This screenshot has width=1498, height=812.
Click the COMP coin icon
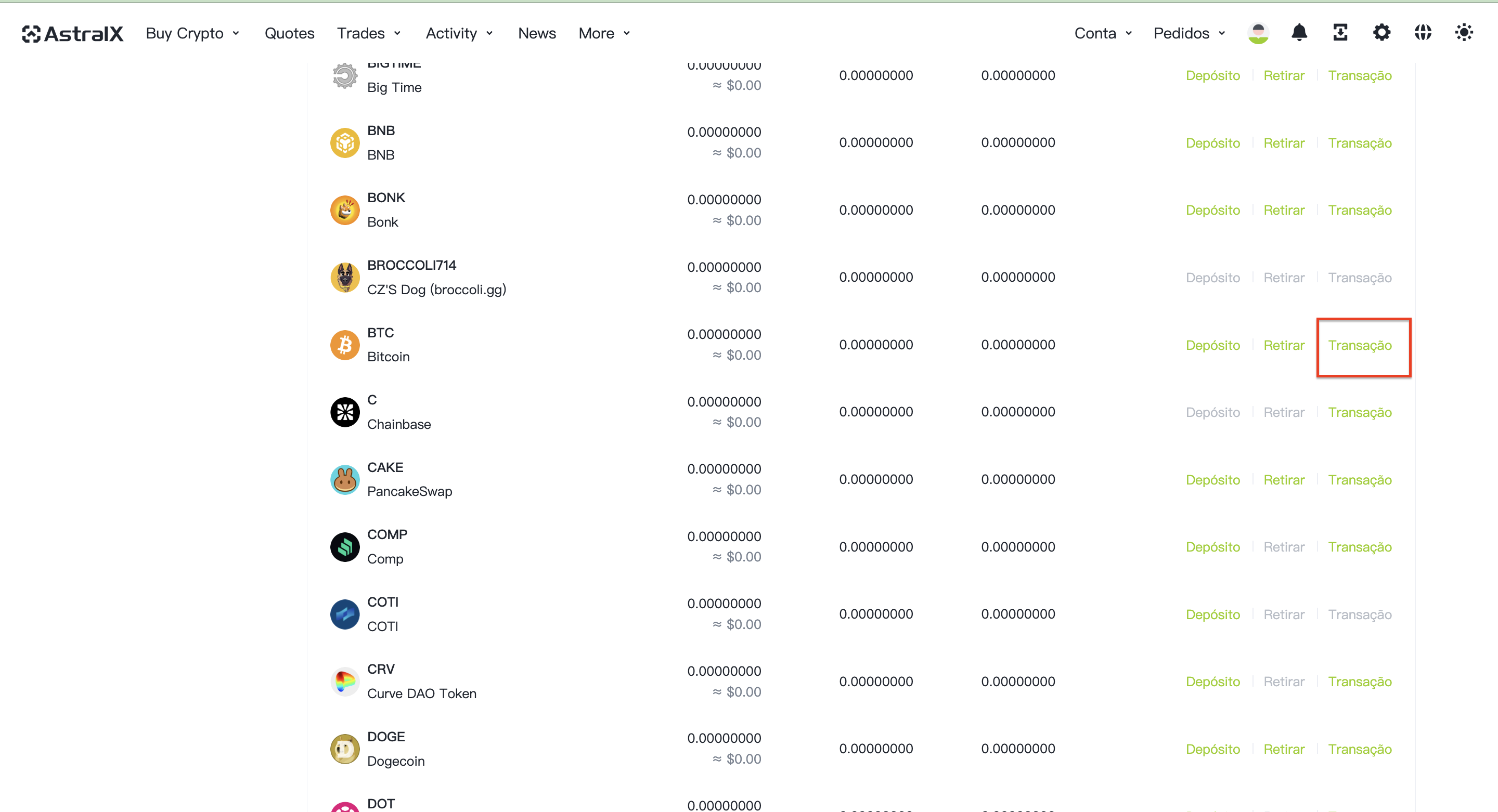click(x=345, y=547)
